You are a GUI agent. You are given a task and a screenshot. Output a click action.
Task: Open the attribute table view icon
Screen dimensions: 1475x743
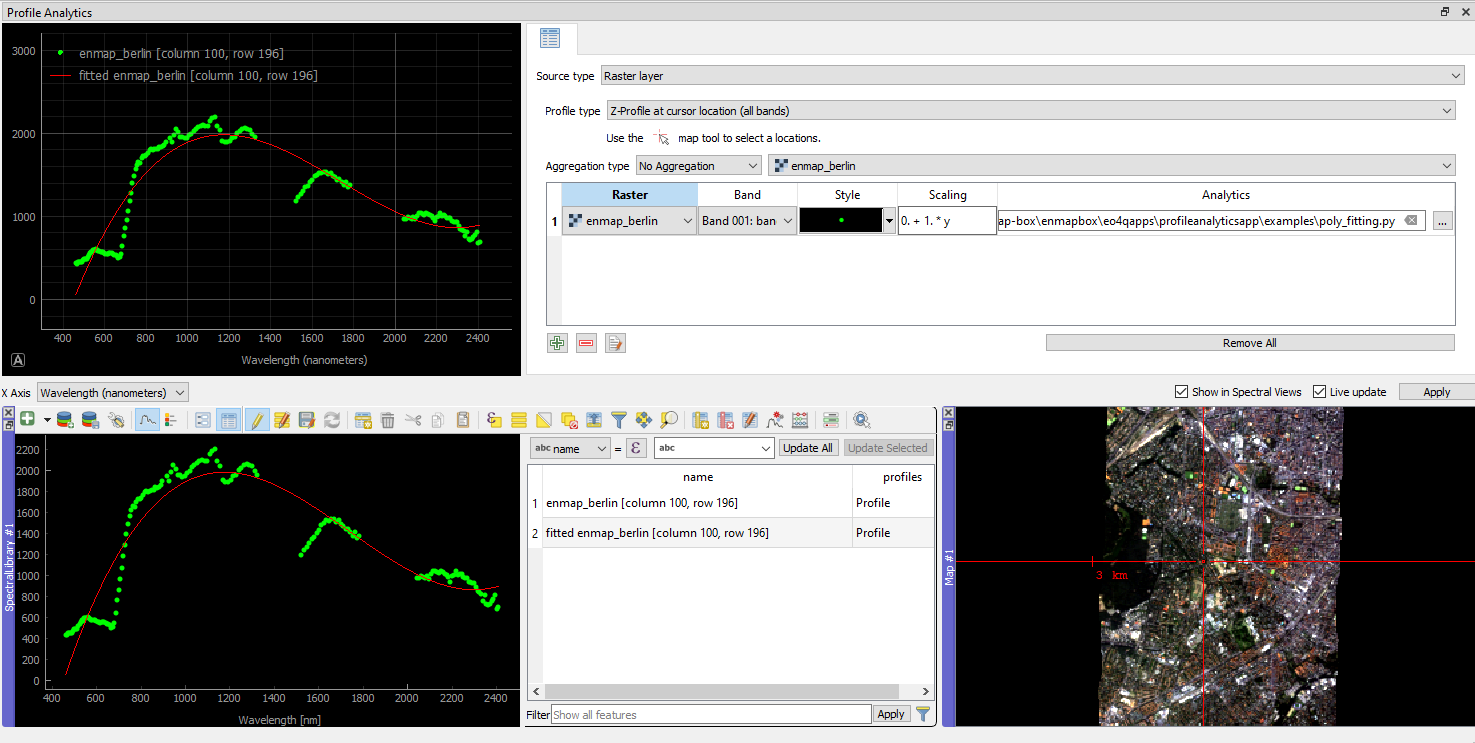click(229, 419)
